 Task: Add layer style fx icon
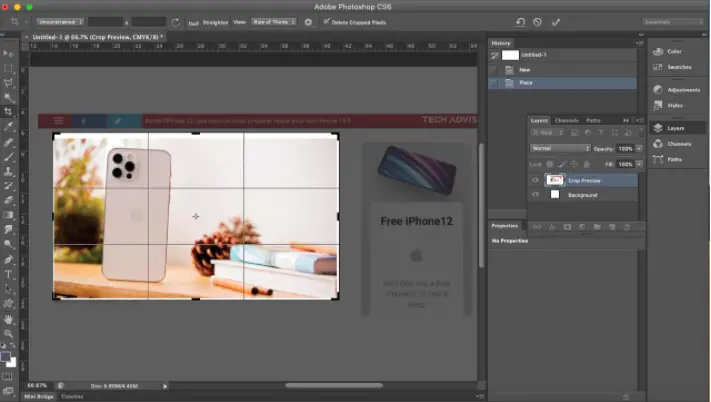[552, 227]
